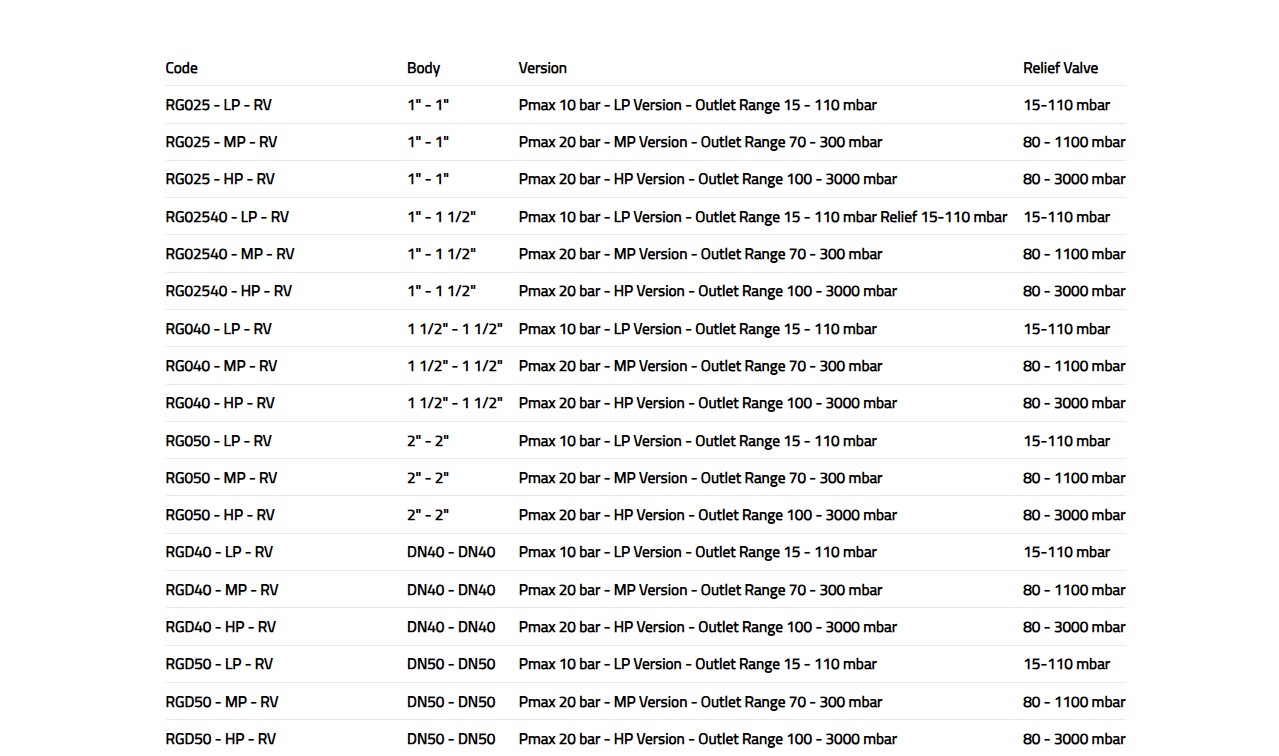Image resolution: width=1279 pixels, height=756 pixels.
Task: Click the relief valve value for RGD50 - LP - RV
Action: tap(1066, 664)
